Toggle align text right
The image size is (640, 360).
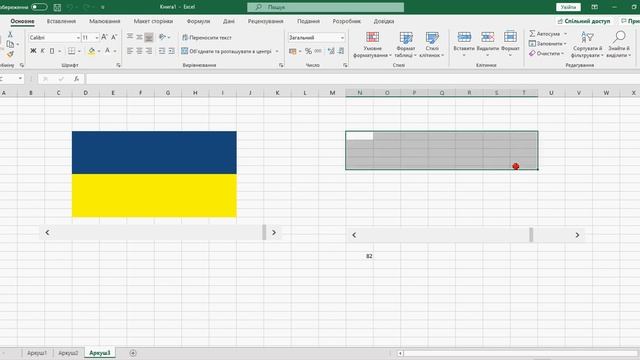point(149,51)
